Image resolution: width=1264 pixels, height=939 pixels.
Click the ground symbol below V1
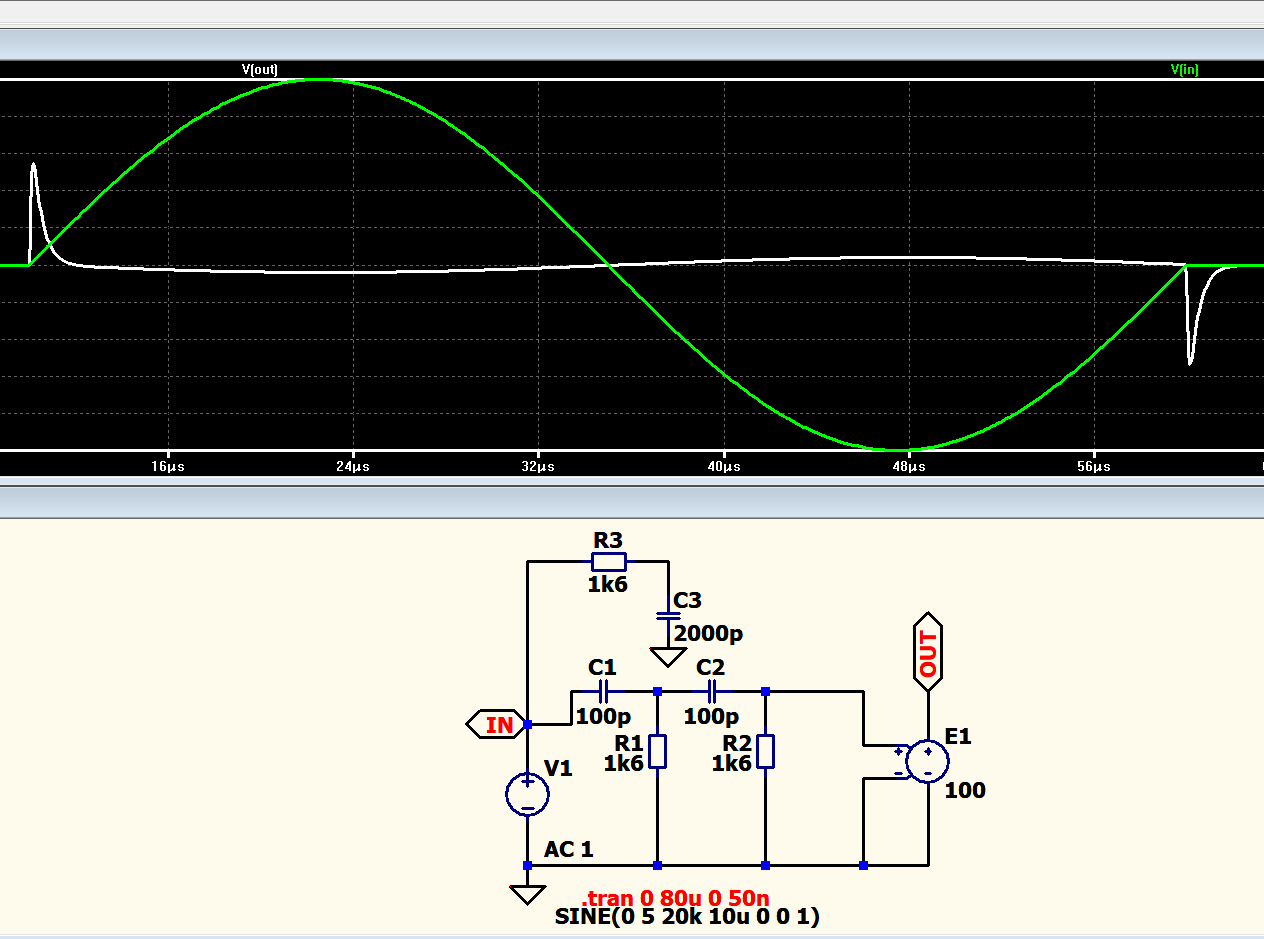tap(527, 894)
